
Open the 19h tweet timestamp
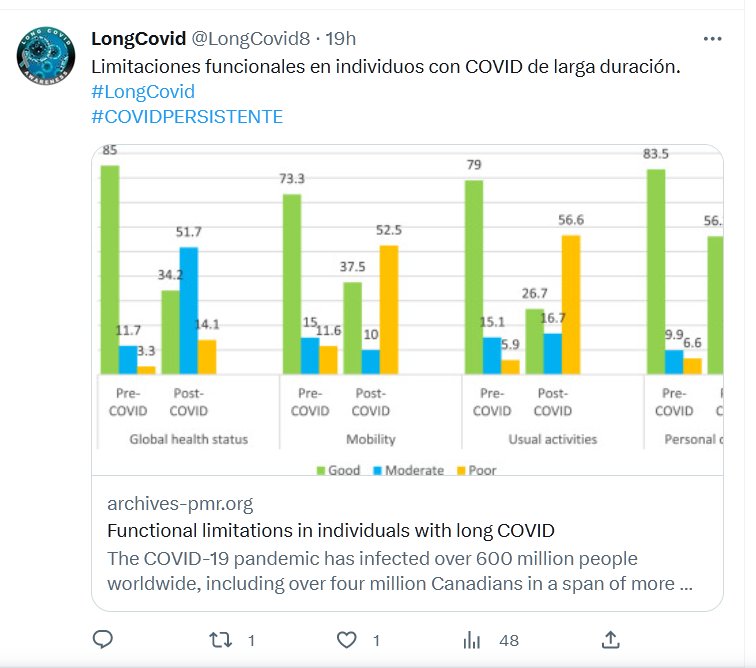point(342,39)
